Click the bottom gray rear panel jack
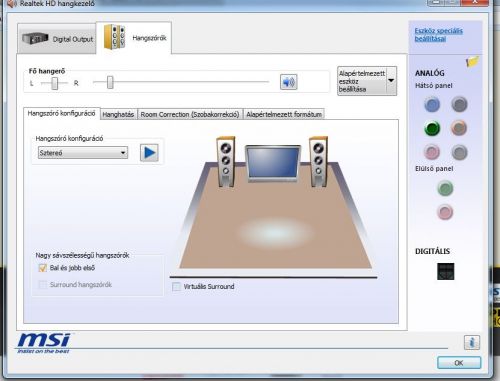The height and width of the screenshot is (381, 500). 459,152
